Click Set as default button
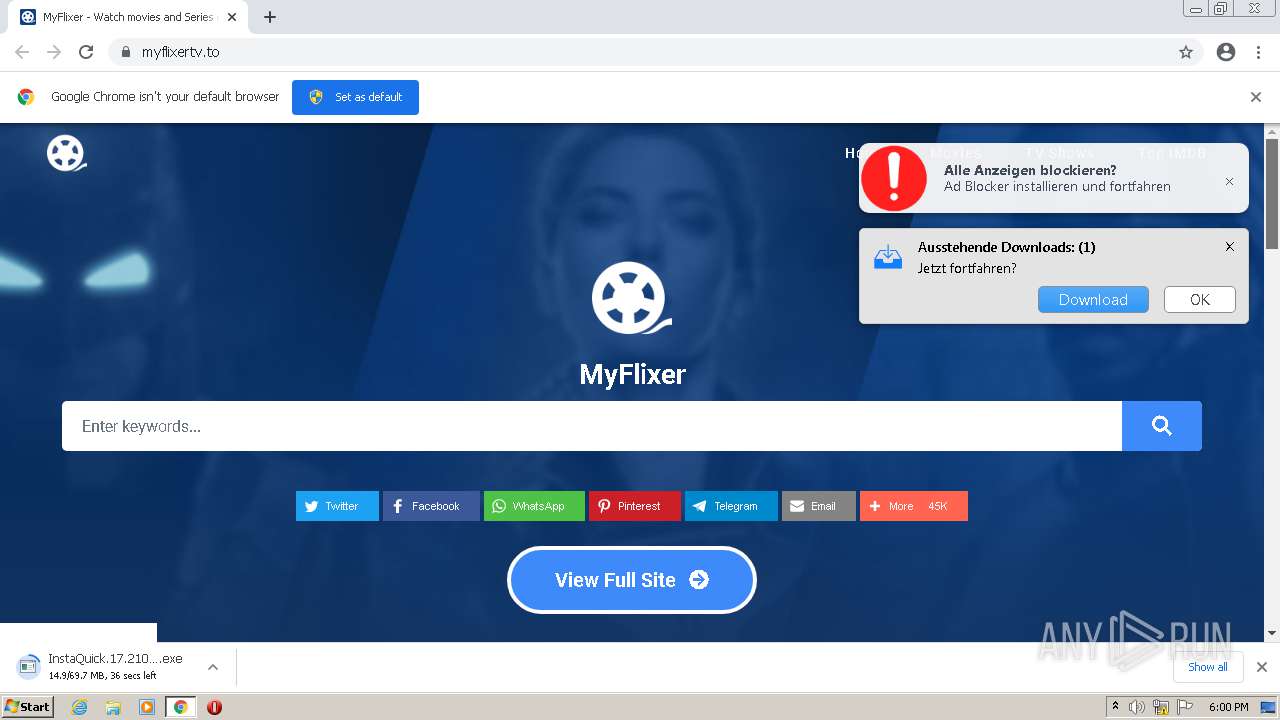Image resolution: width=1280 pixels, height=720 pixels. point(355,97)
